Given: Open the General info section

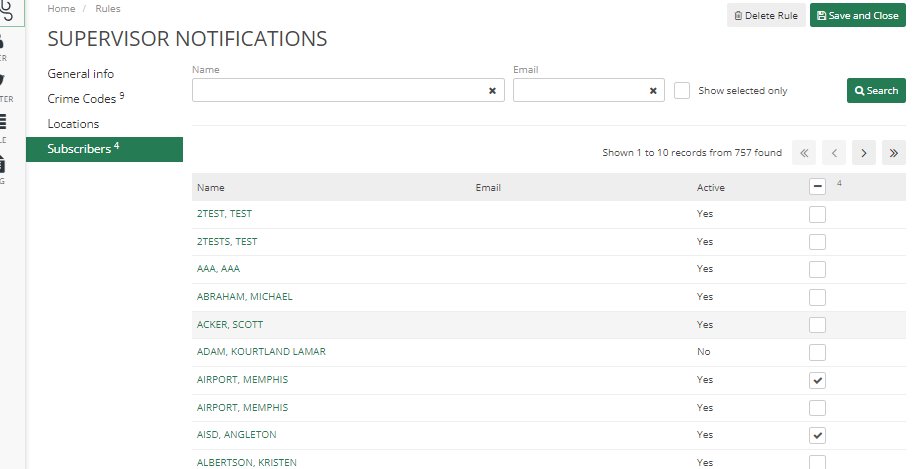Looking at the screenshot, I should tap(81, 74).
